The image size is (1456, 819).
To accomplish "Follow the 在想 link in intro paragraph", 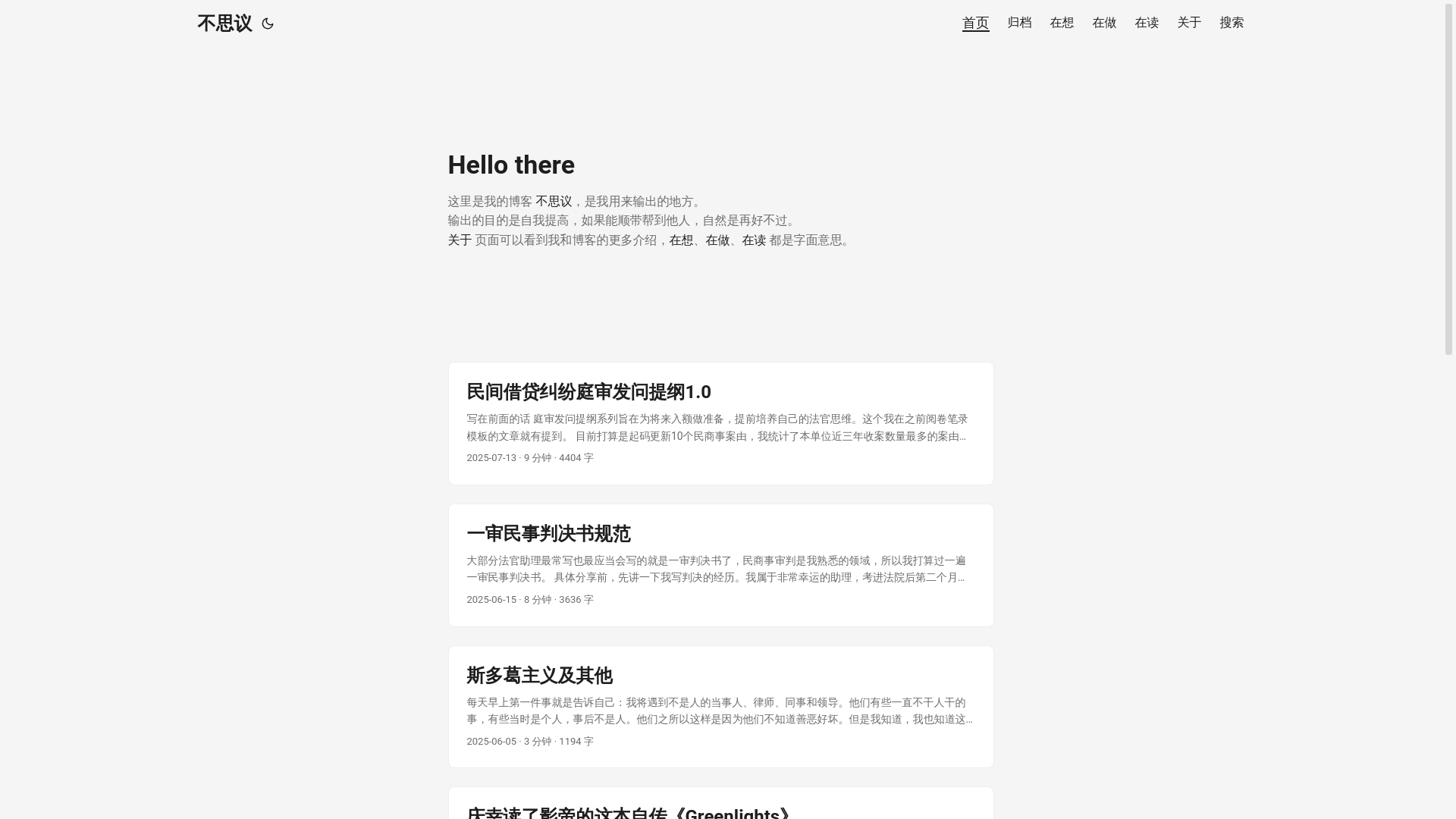I will tap(681, 240).
